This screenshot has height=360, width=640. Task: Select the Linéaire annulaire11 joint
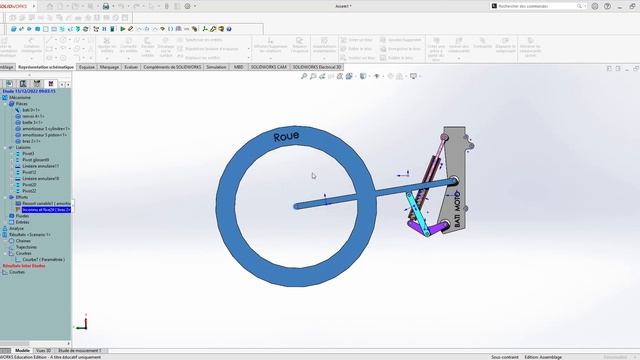[x=40, y=166]
